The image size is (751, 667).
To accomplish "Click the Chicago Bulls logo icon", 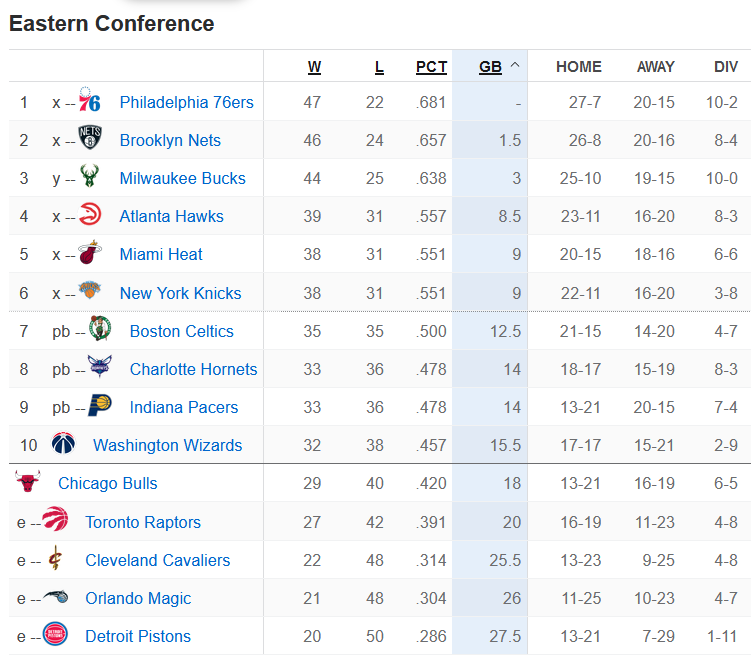I will (x=28, y=481).
